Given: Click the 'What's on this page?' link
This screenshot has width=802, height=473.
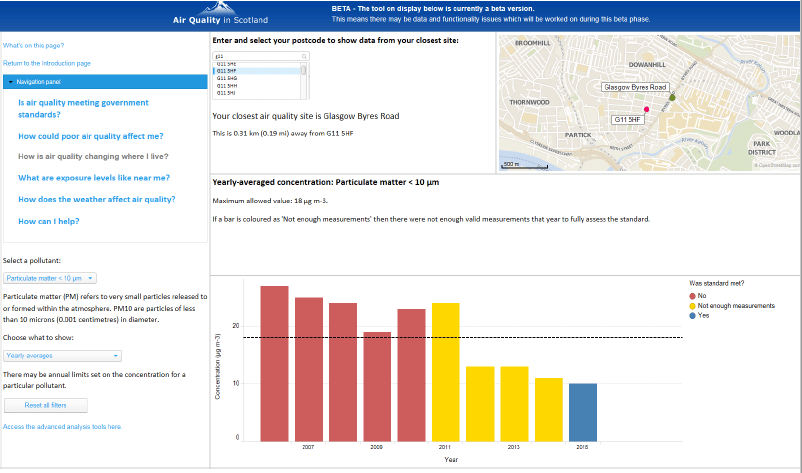Looking at the screenshot, I should (x=33, y=46).
